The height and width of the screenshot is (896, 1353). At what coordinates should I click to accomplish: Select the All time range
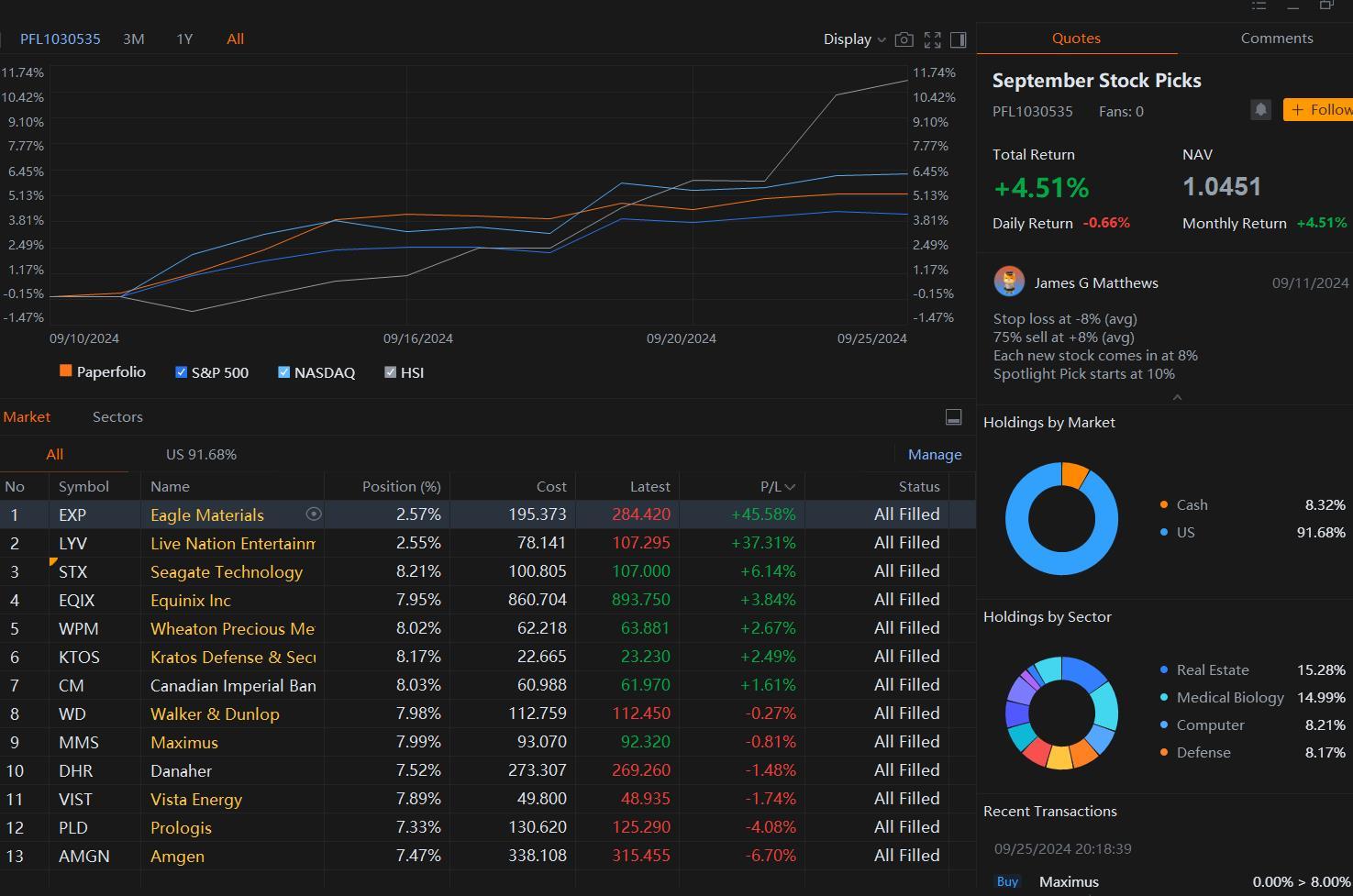(x=235, y=39)
